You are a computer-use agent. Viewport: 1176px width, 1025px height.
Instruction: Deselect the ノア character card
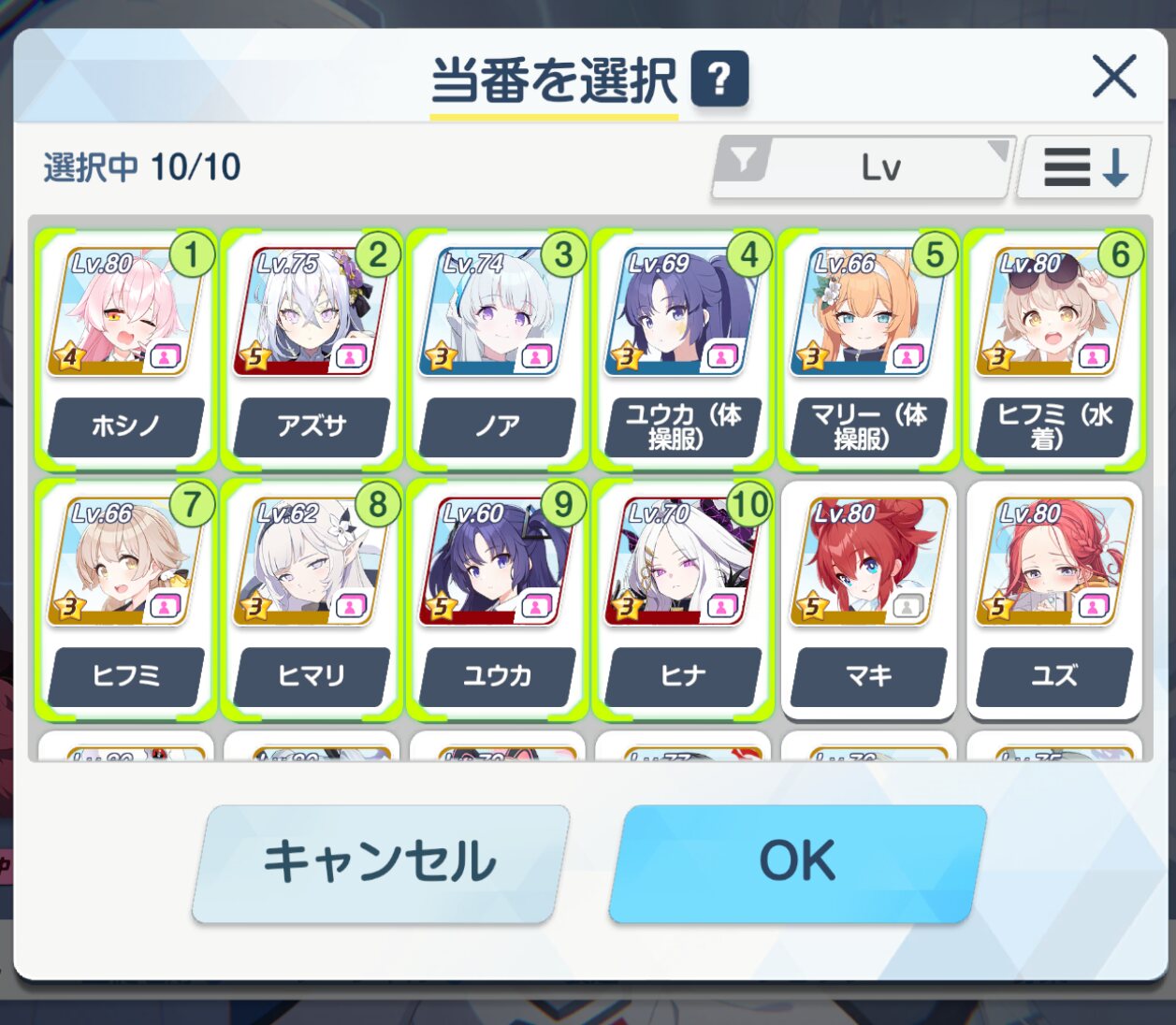497,349
